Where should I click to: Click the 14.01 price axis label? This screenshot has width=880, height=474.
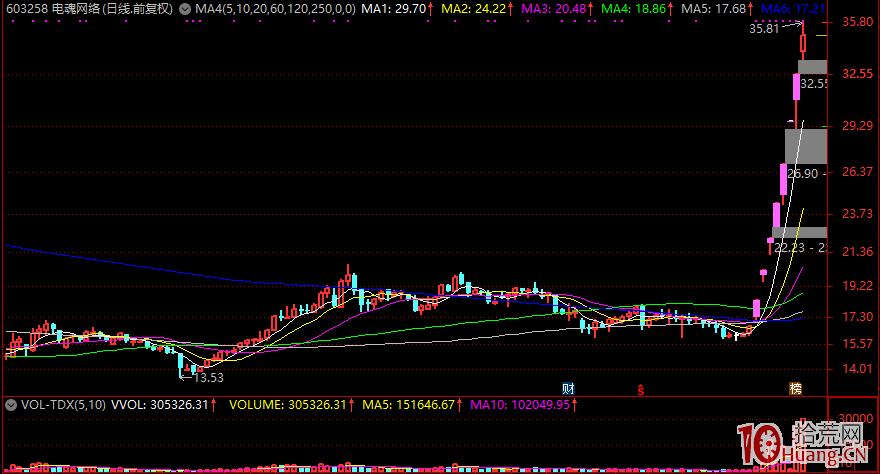[x=858, y=369]
